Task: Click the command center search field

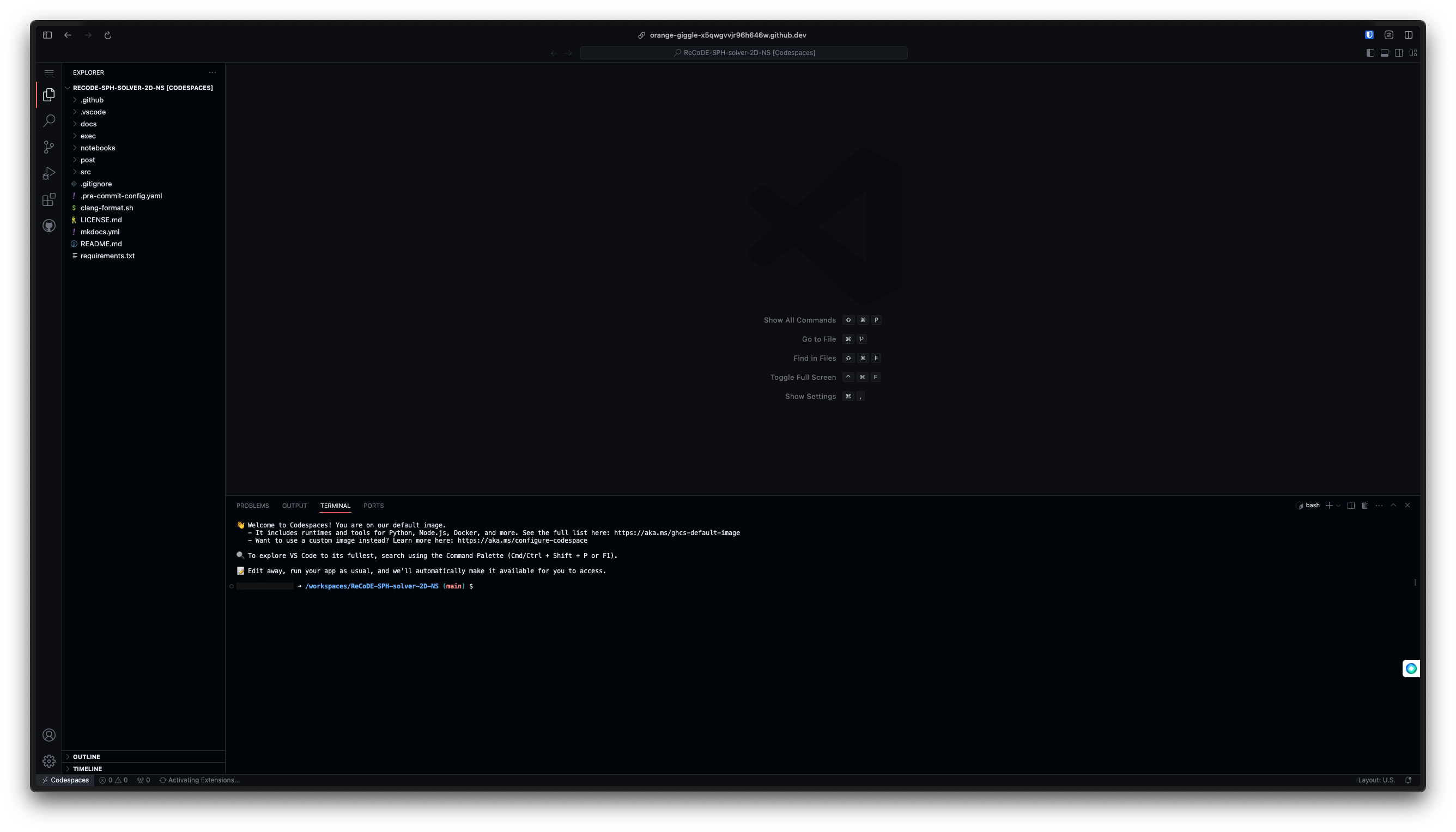Action: pyautogui.click(x=743, y=52)
